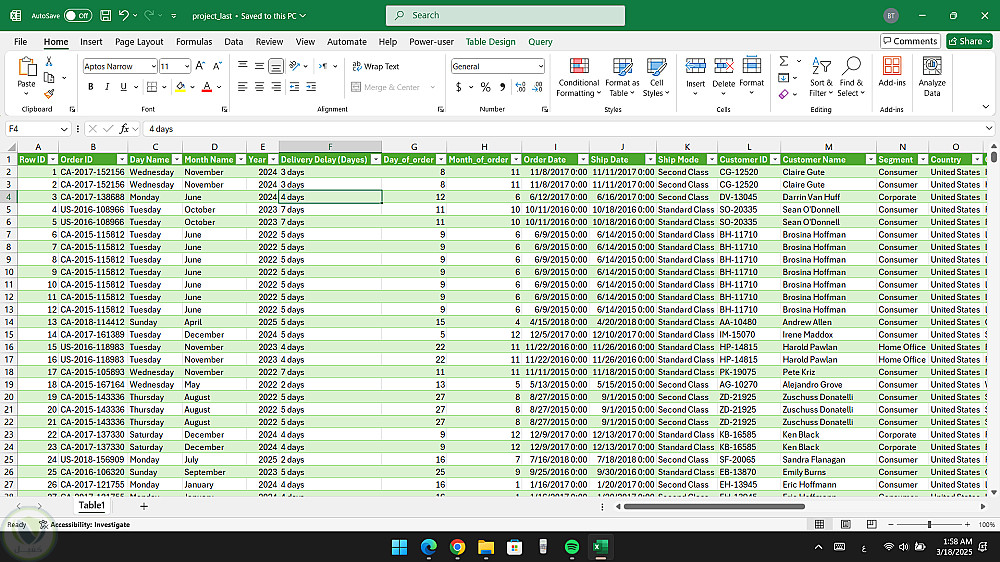Increase font size with the larger A icon
The image size is (1000, 562).
coord(200,66)
